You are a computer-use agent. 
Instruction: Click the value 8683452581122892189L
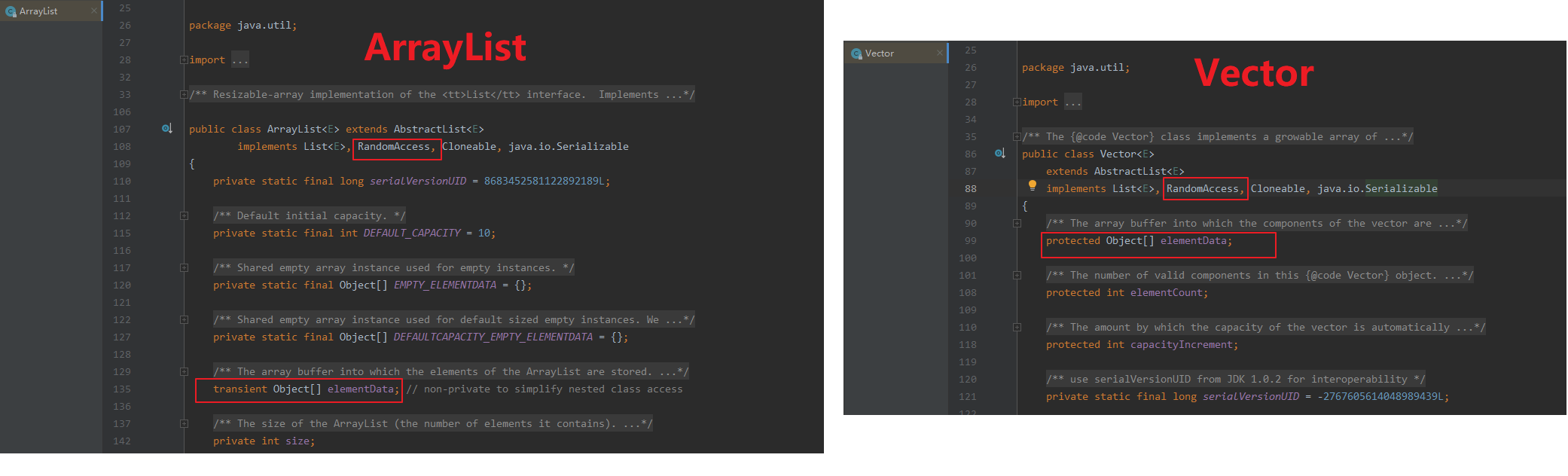click(545, 181)
